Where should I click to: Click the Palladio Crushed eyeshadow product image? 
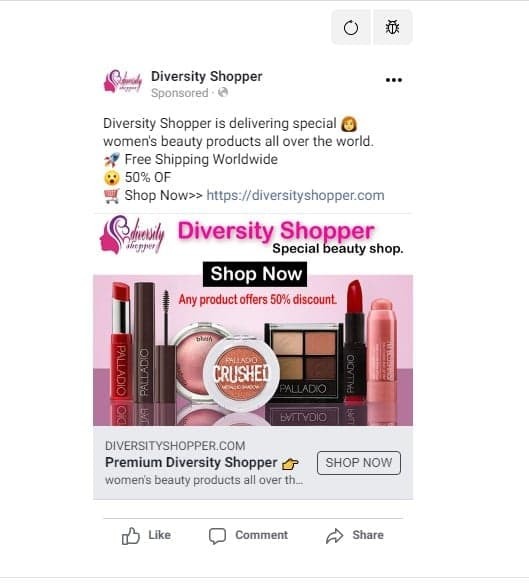(241, 373)
